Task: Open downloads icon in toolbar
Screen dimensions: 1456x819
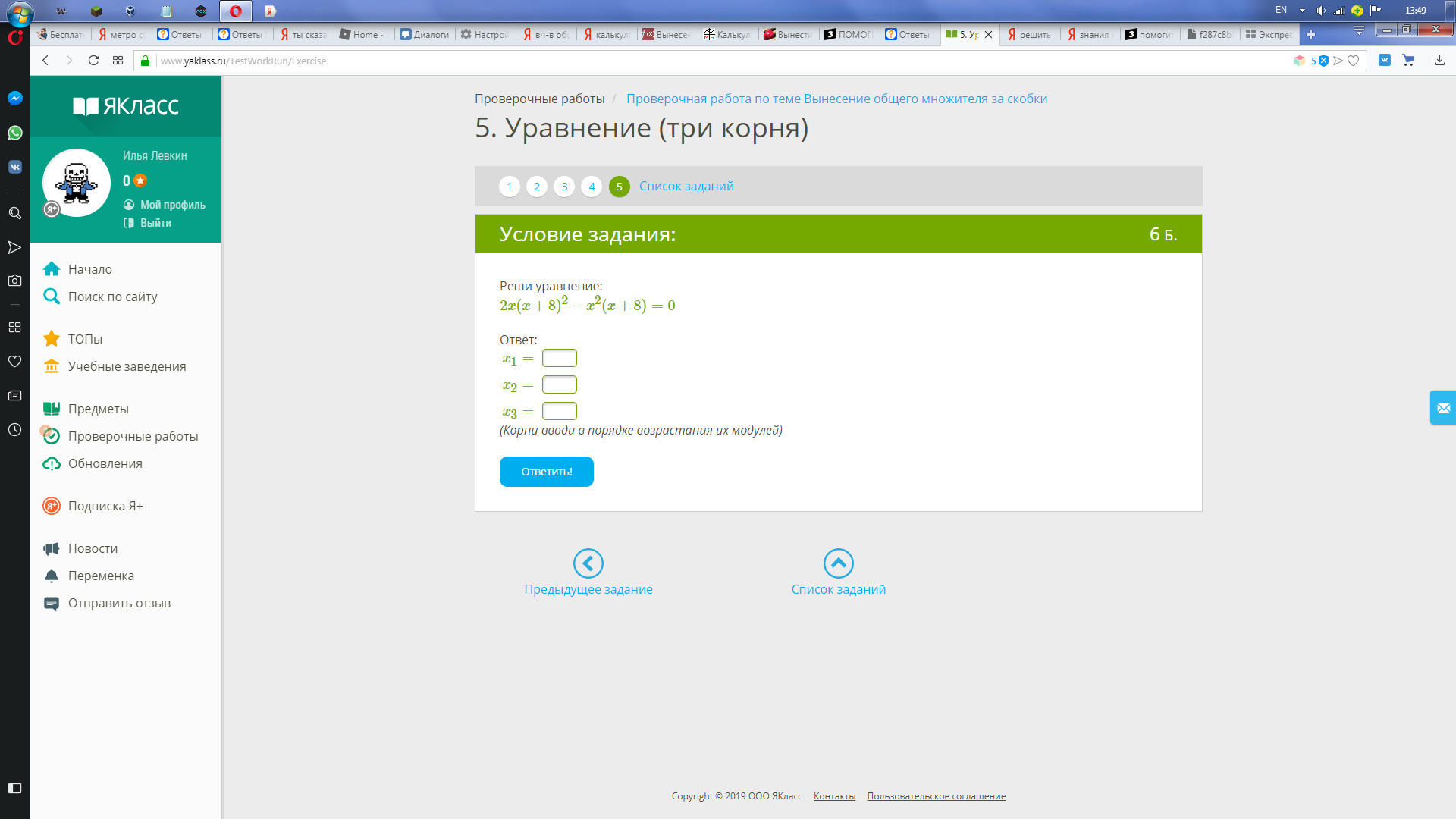Action: pos(1439,61)
